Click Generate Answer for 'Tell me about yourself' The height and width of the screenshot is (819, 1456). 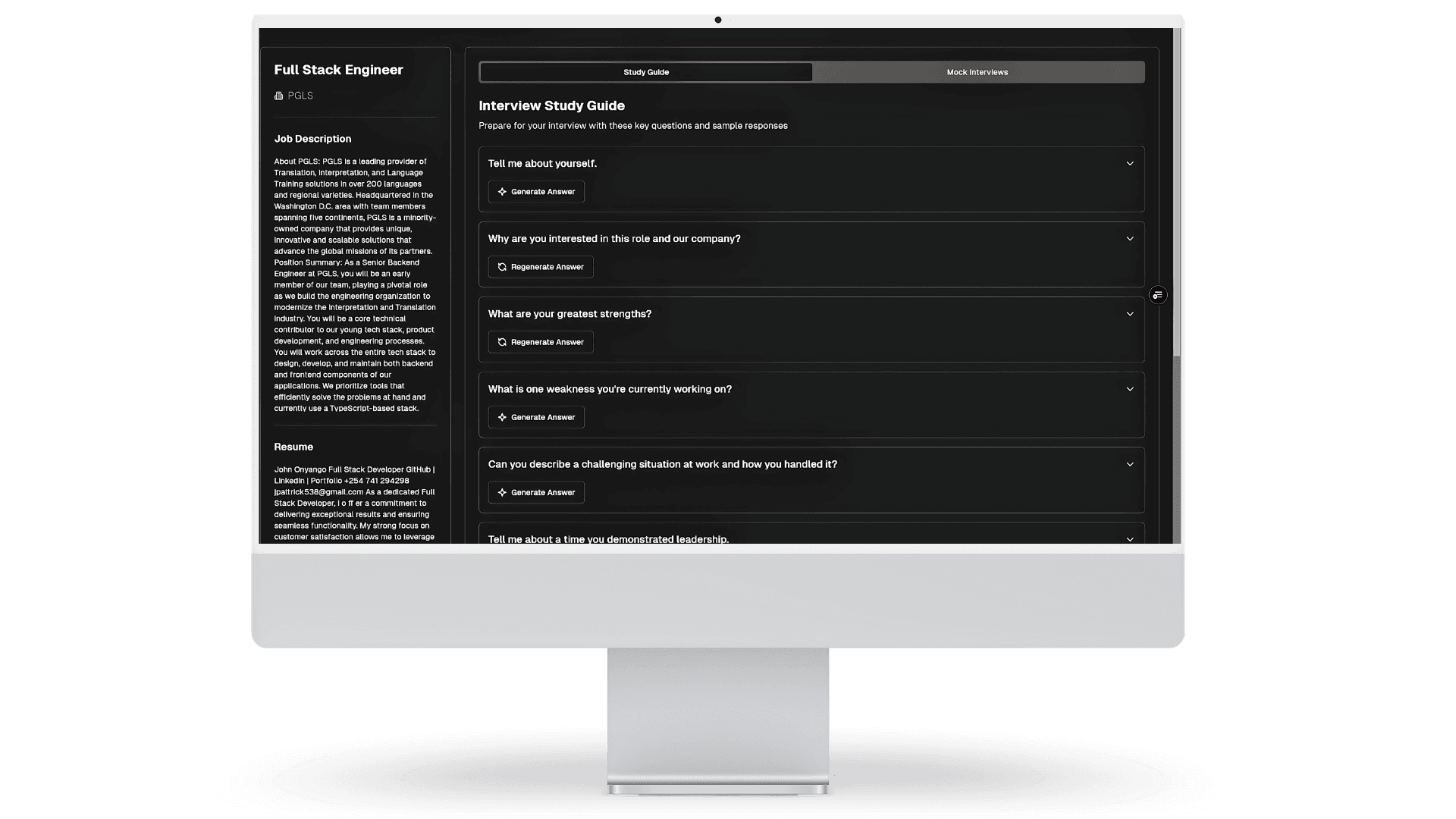coord(536,192)
